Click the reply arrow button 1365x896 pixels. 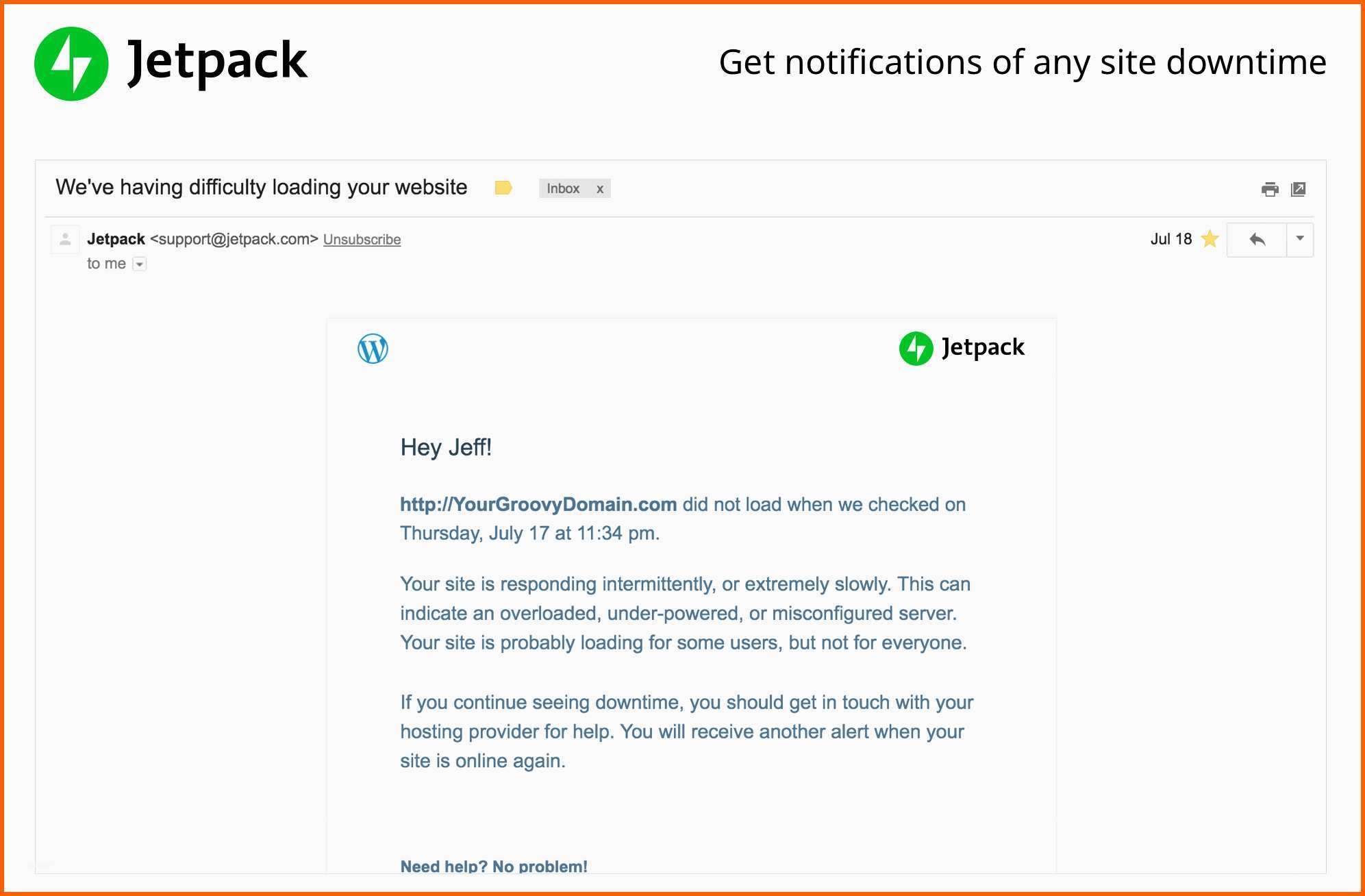(1257, 240)
